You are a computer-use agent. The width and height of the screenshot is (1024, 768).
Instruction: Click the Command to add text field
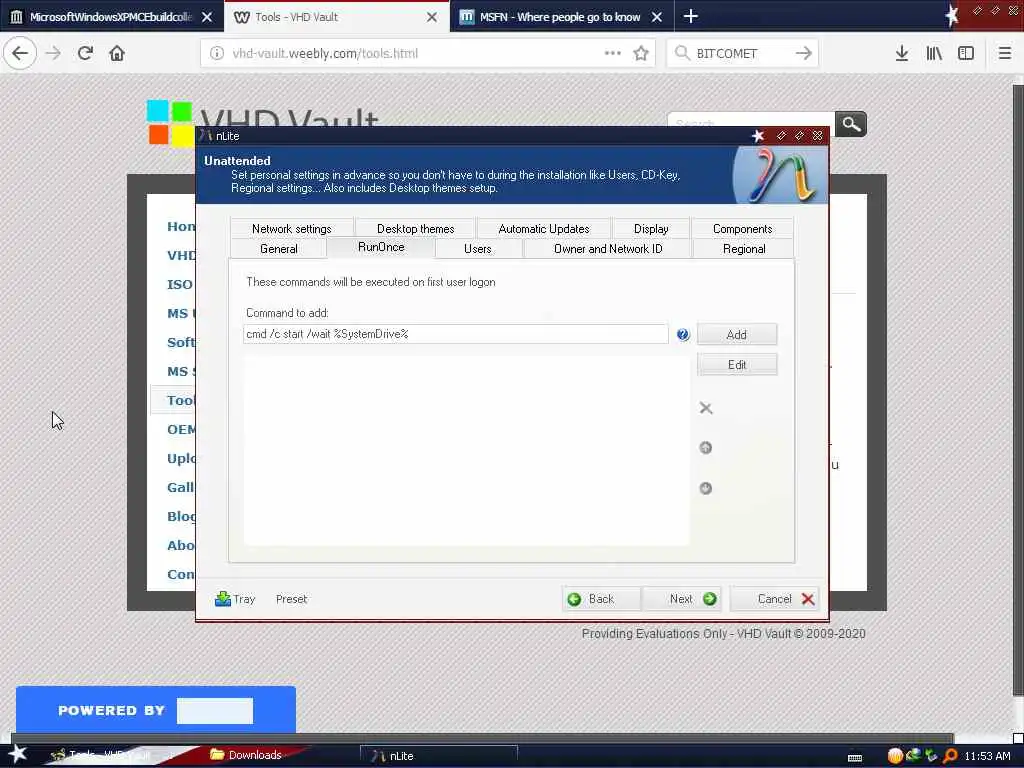click(455, 334)
